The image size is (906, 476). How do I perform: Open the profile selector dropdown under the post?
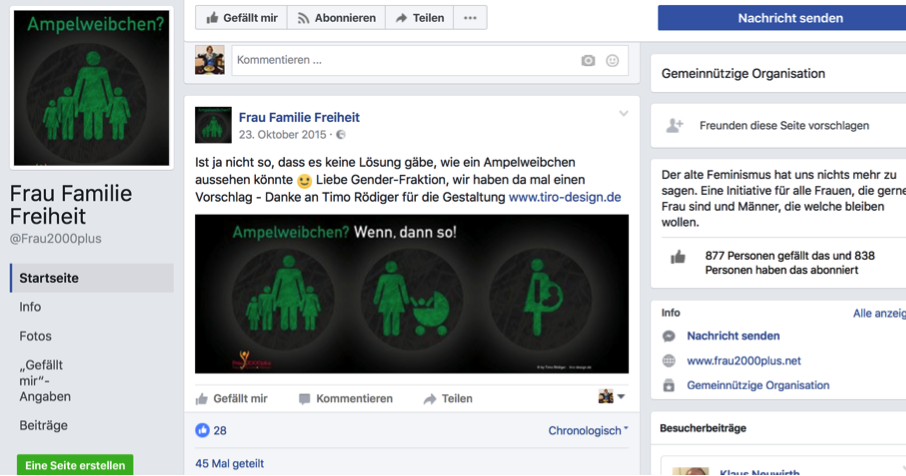point(611,396)
